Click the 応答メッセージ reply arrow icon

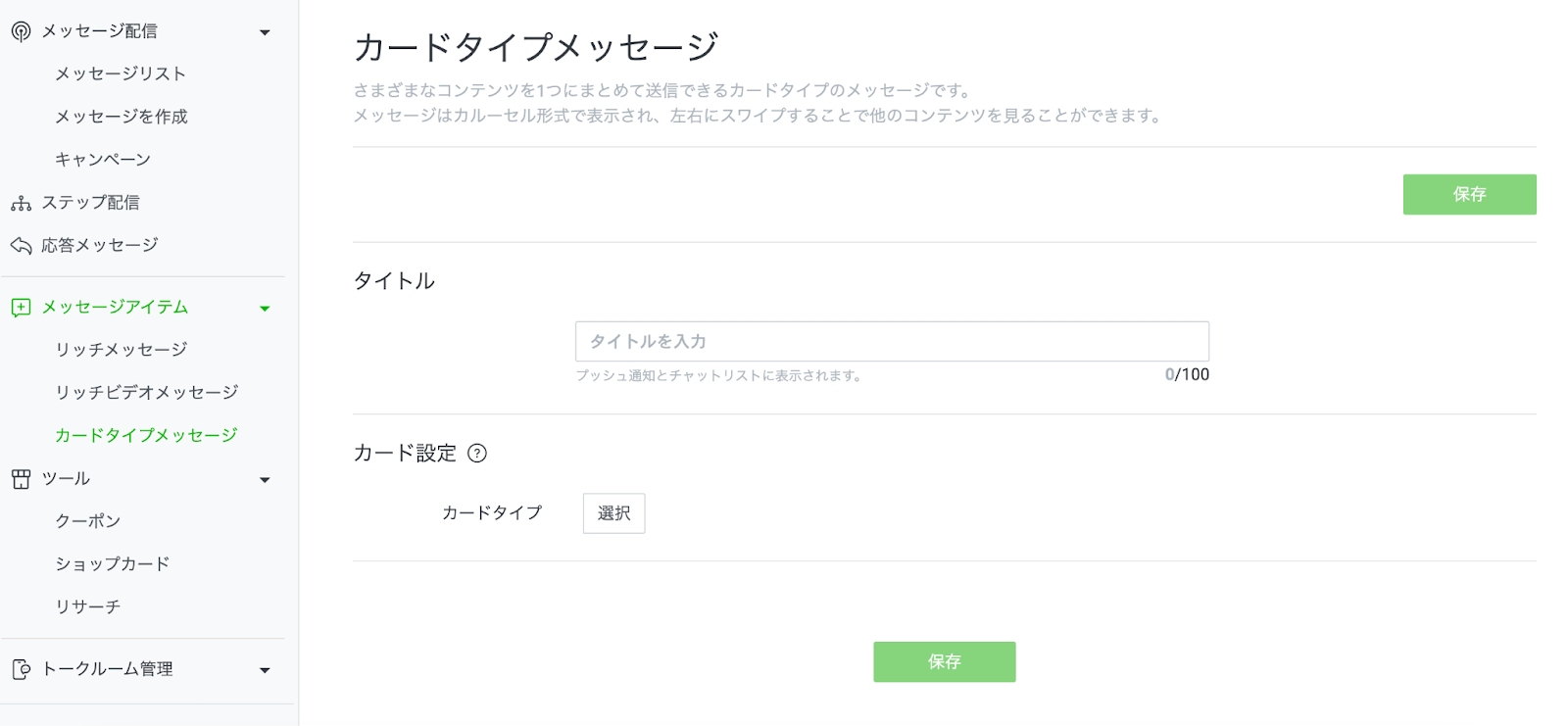tap(21, 245)
